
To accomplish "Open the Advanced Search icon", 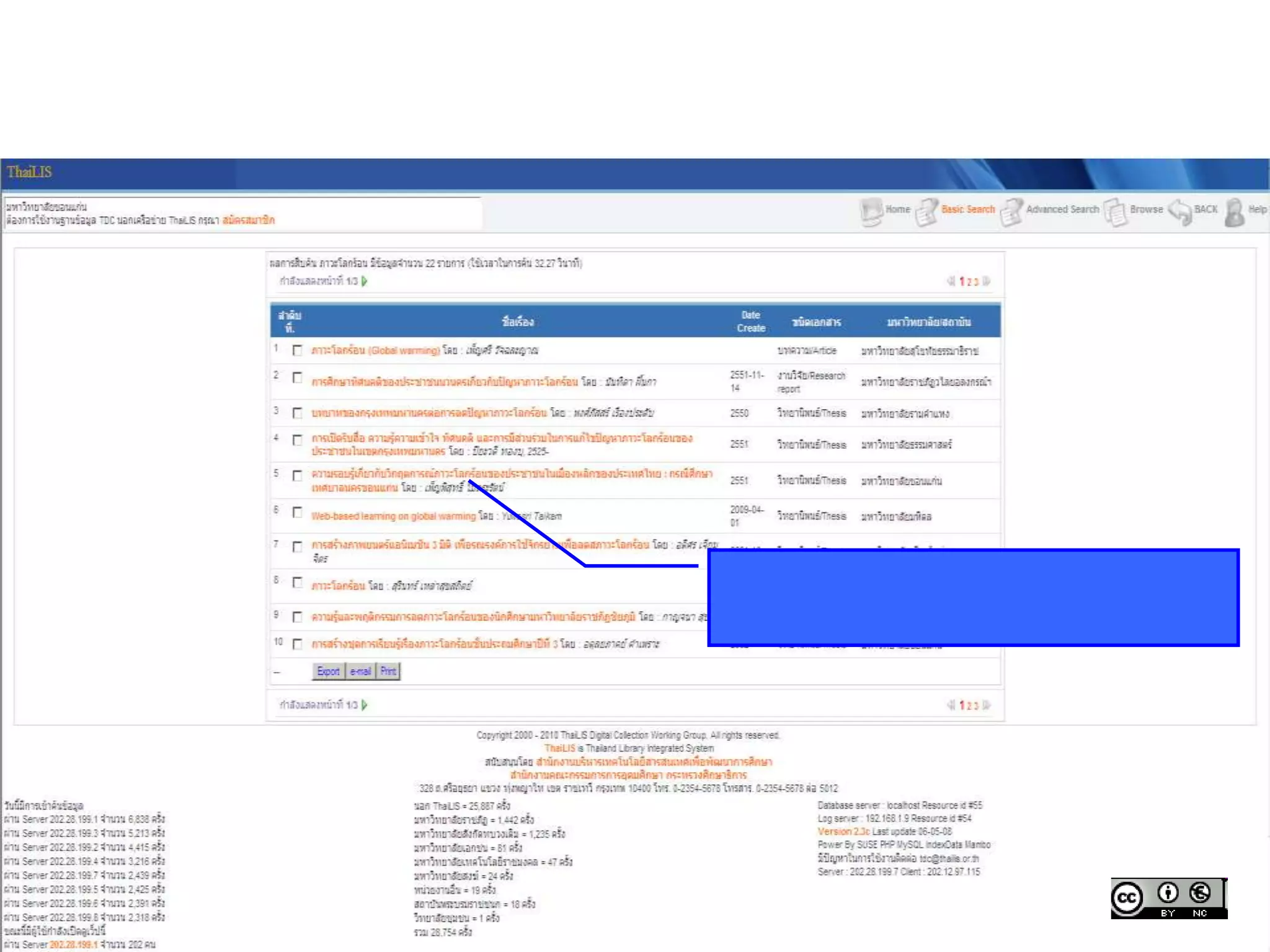I will coord(1011,212).
